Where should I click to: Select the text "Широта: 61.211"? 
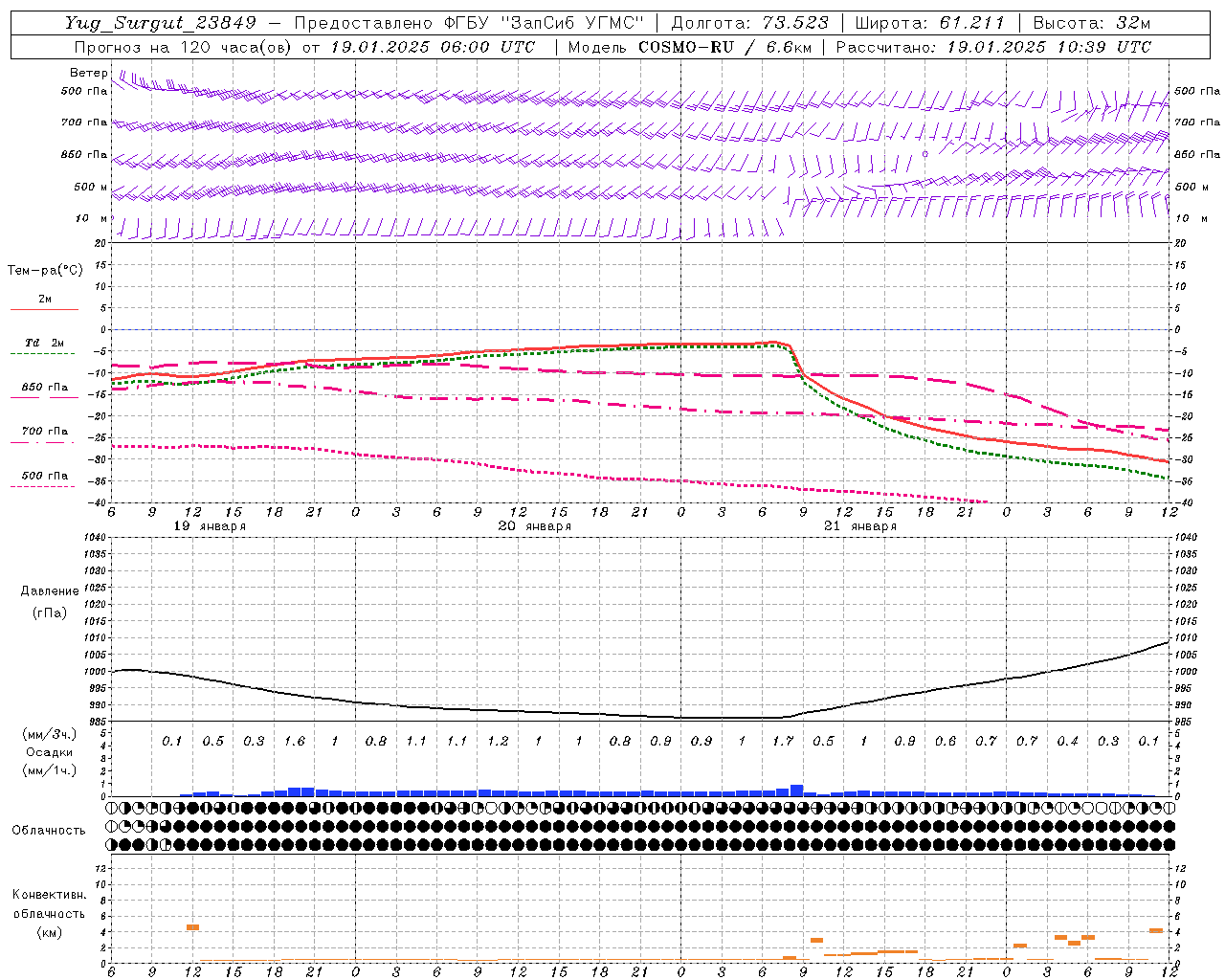coord(929,23)
